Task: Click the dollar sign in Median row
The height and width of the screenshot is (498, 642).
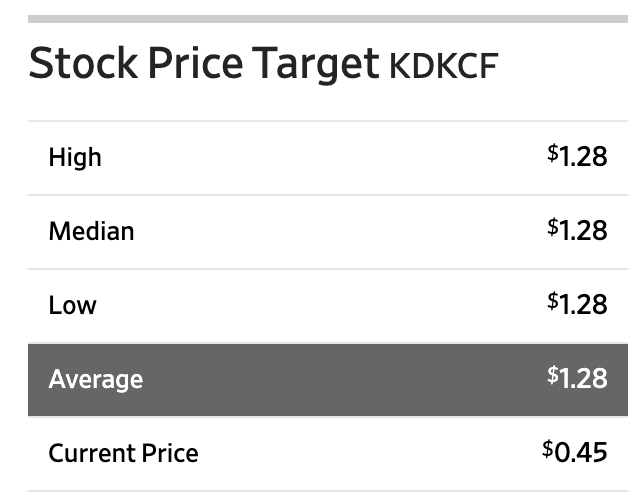Action: click(553, 227)
